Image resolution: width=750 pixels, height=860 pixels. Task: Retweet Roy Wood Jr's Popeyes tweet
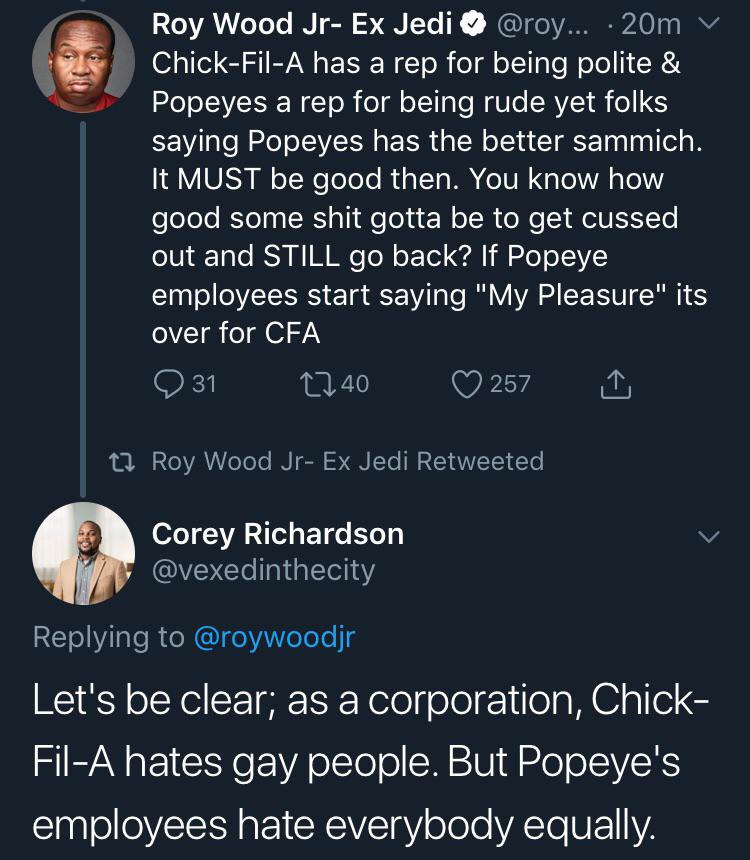tap(314, 384)
